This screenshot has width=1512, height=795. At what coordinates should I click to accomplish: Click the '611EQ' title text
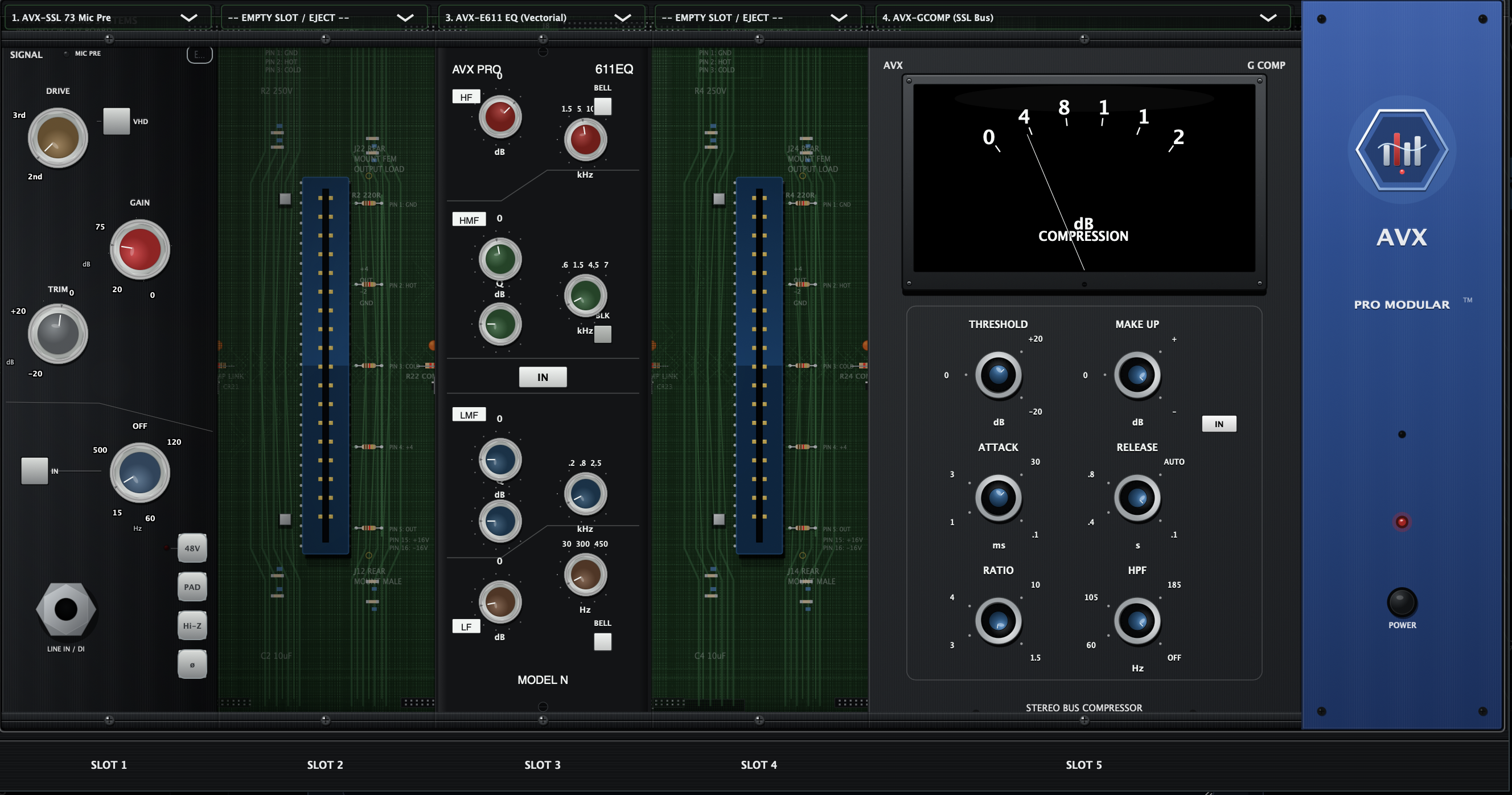[x=614, y=69]
